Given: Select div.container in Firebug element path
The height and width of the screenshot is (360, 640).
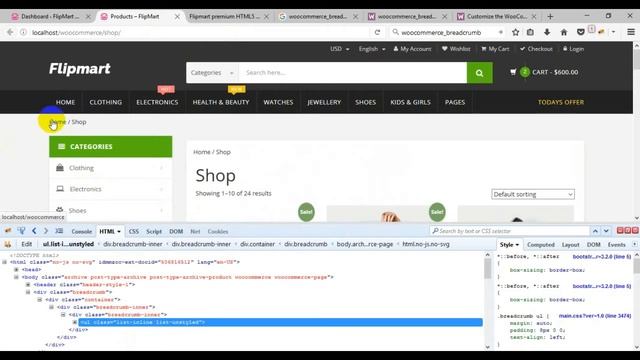Looking at the screenshot, I should pyautogui.click(x=257, y=244).
